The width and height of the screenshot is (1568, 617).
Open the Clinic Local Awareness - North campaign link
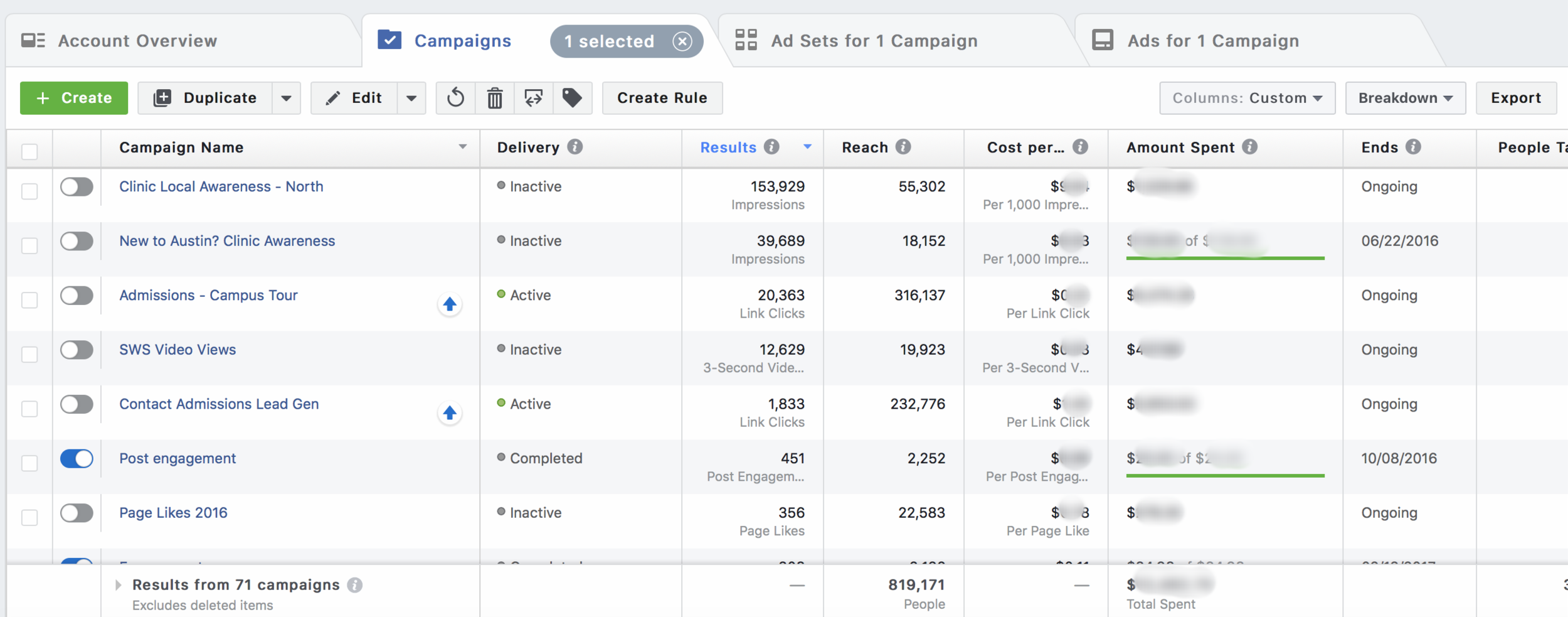(221, 186)
